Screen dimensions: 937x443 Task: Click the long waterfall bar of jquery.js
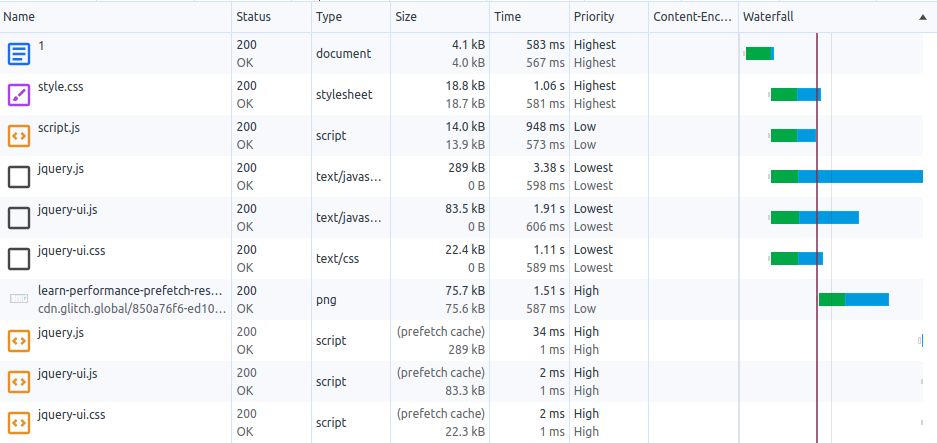point(847,176)
